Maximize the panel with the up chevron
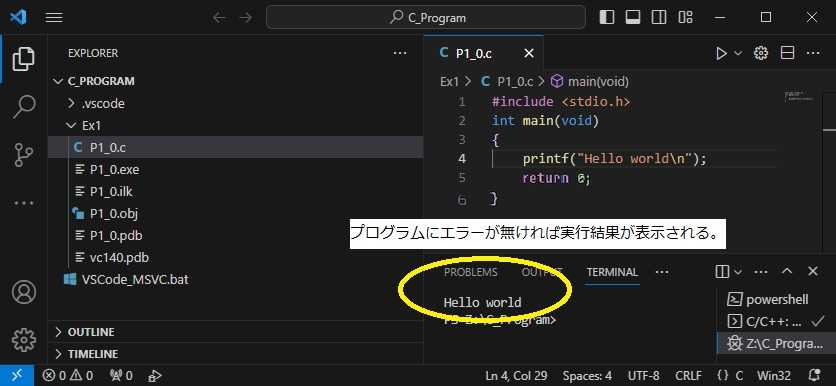The image size is (836, 386). click(787, 271)
